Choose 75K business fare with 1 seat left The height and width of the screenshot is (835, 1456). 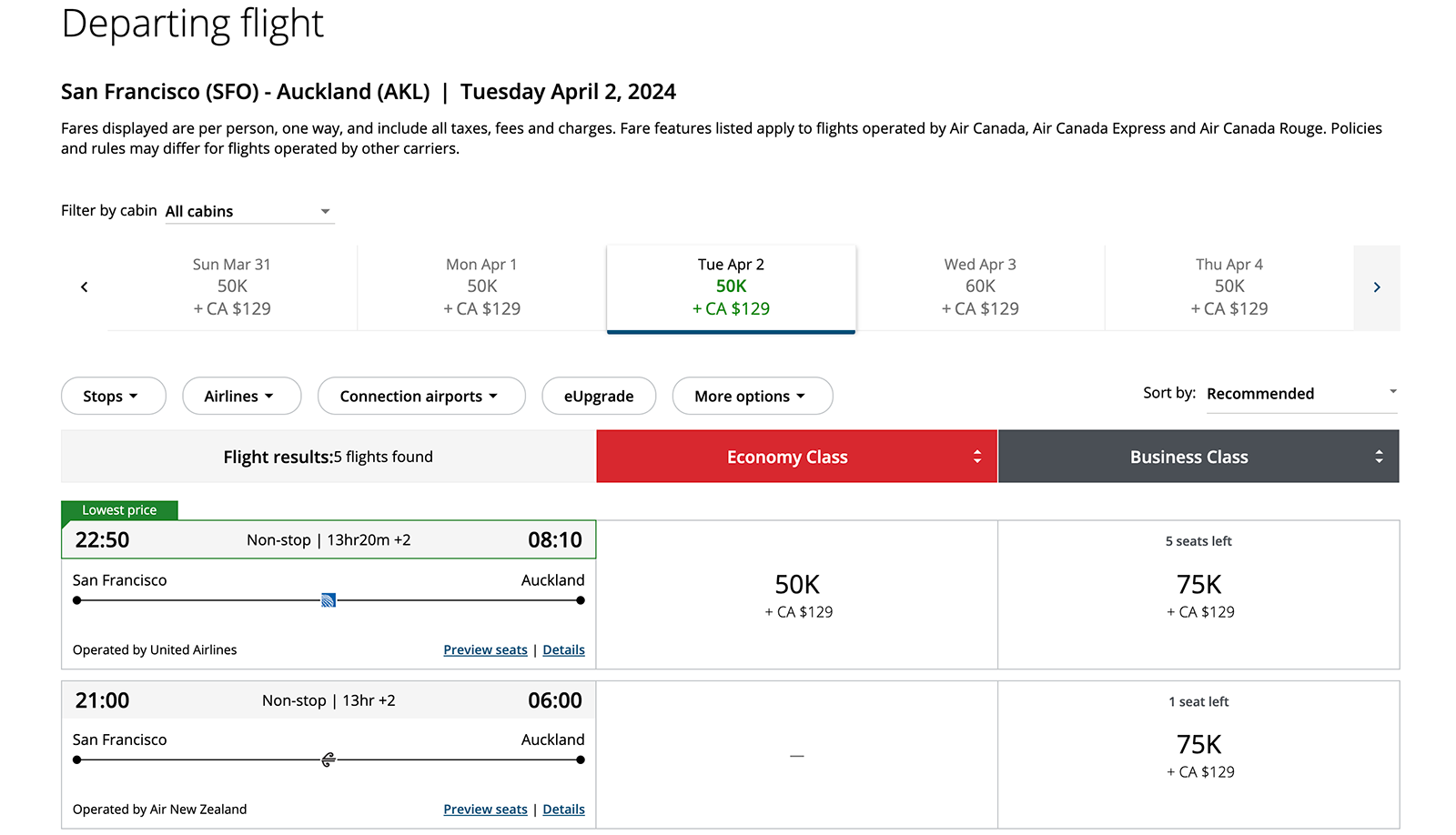point(1198,755)
